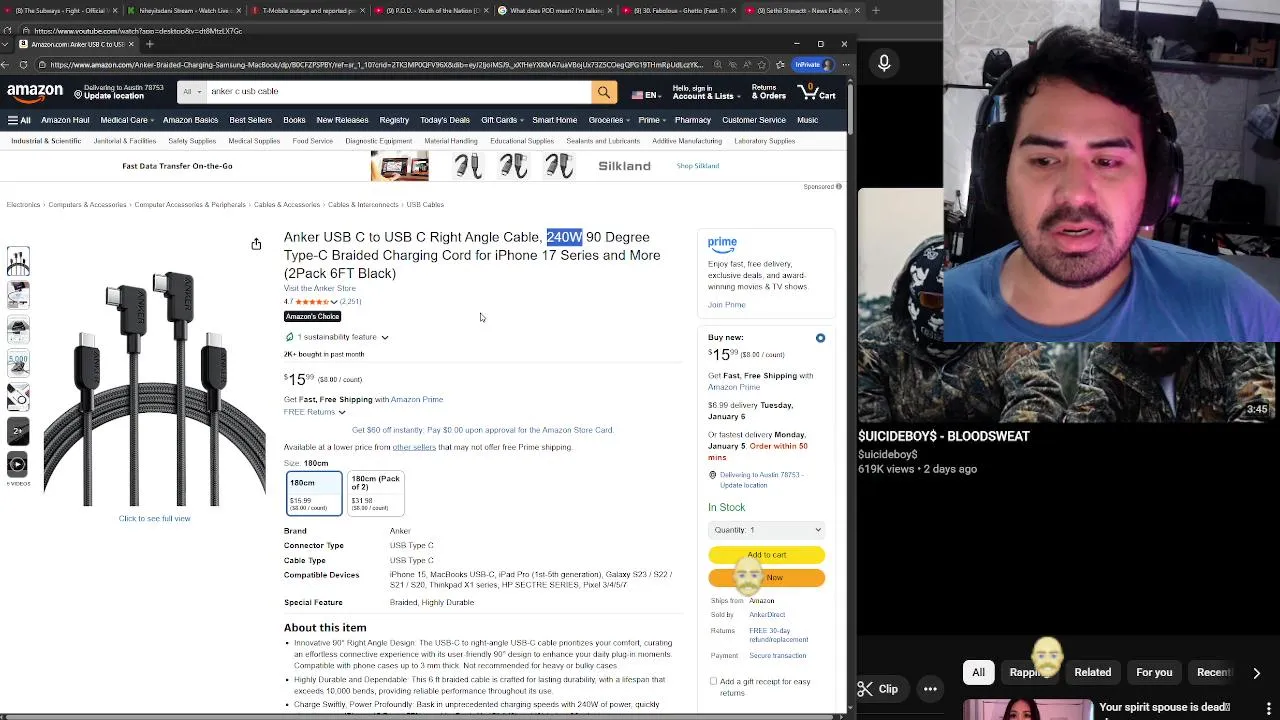Screen dimensions: 1280x720
Task: Open the InPrivate profile button
Action: (812, 65)
